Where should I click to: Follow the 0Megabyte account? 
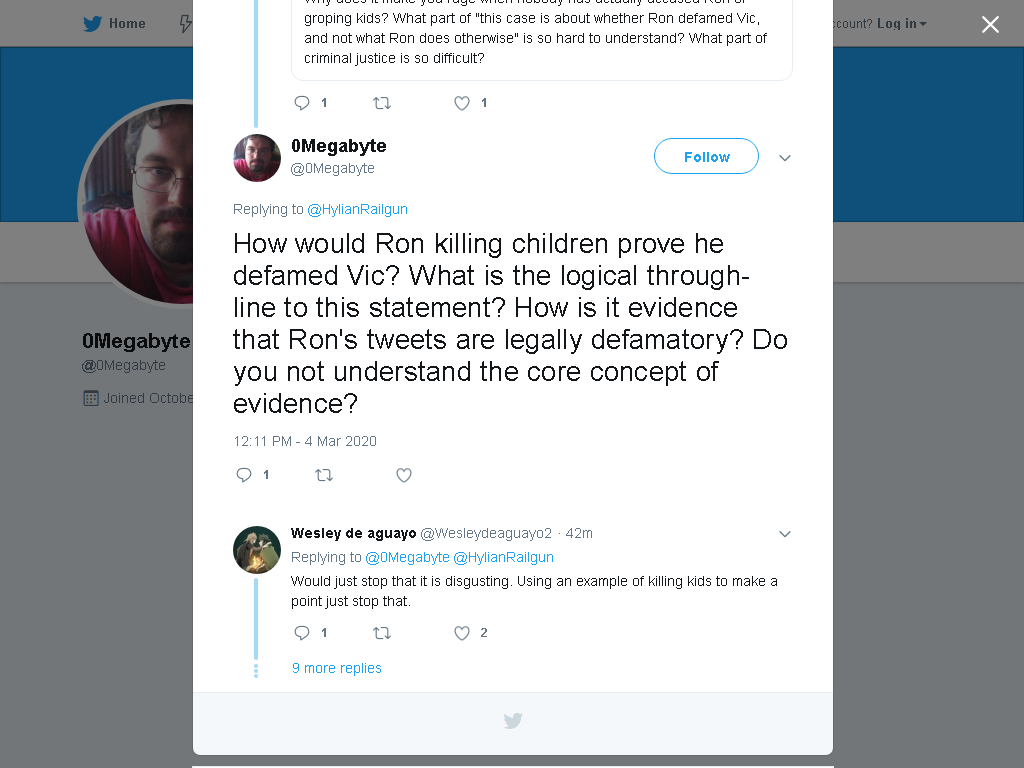coord(706,156)
